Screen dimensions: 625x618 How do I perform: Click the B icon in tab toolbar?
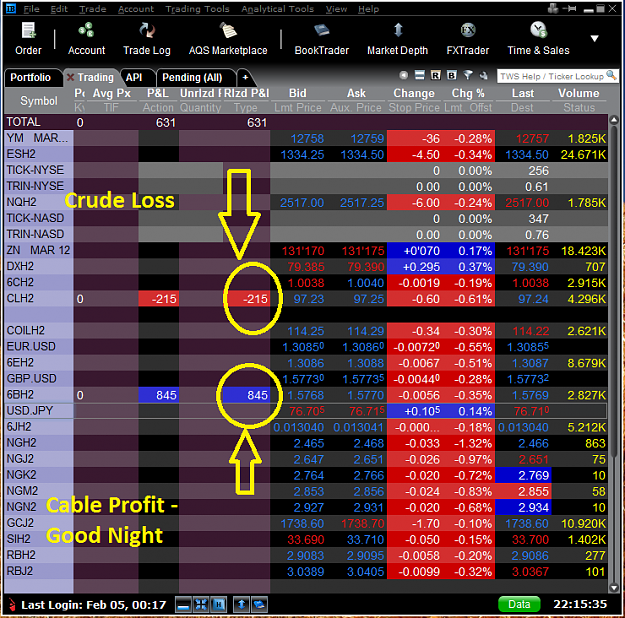pyautogui.click(x=452, y=75)
